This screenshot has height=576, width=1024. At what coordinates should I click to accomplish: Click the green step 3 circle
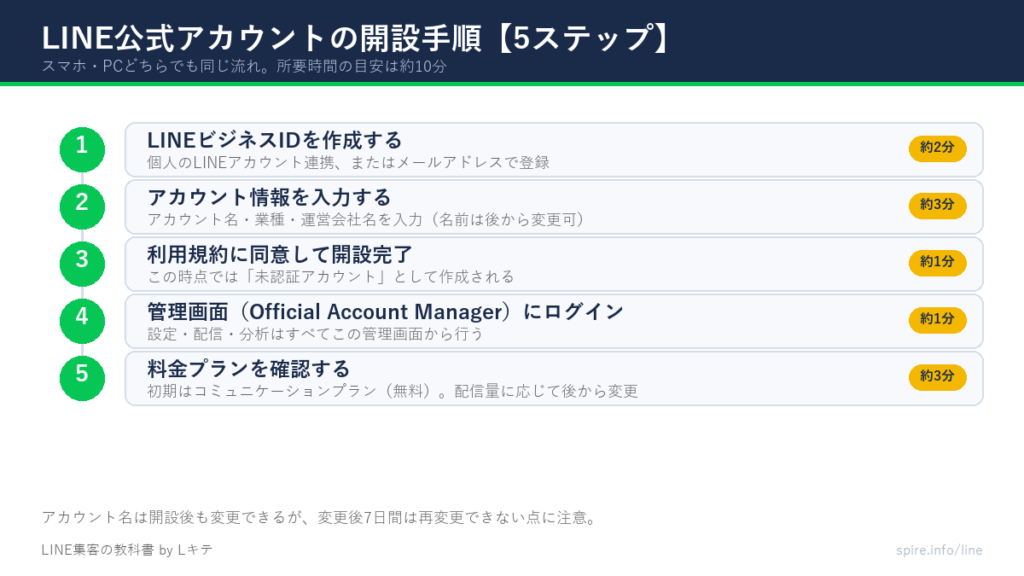click(x=82, y=264)
